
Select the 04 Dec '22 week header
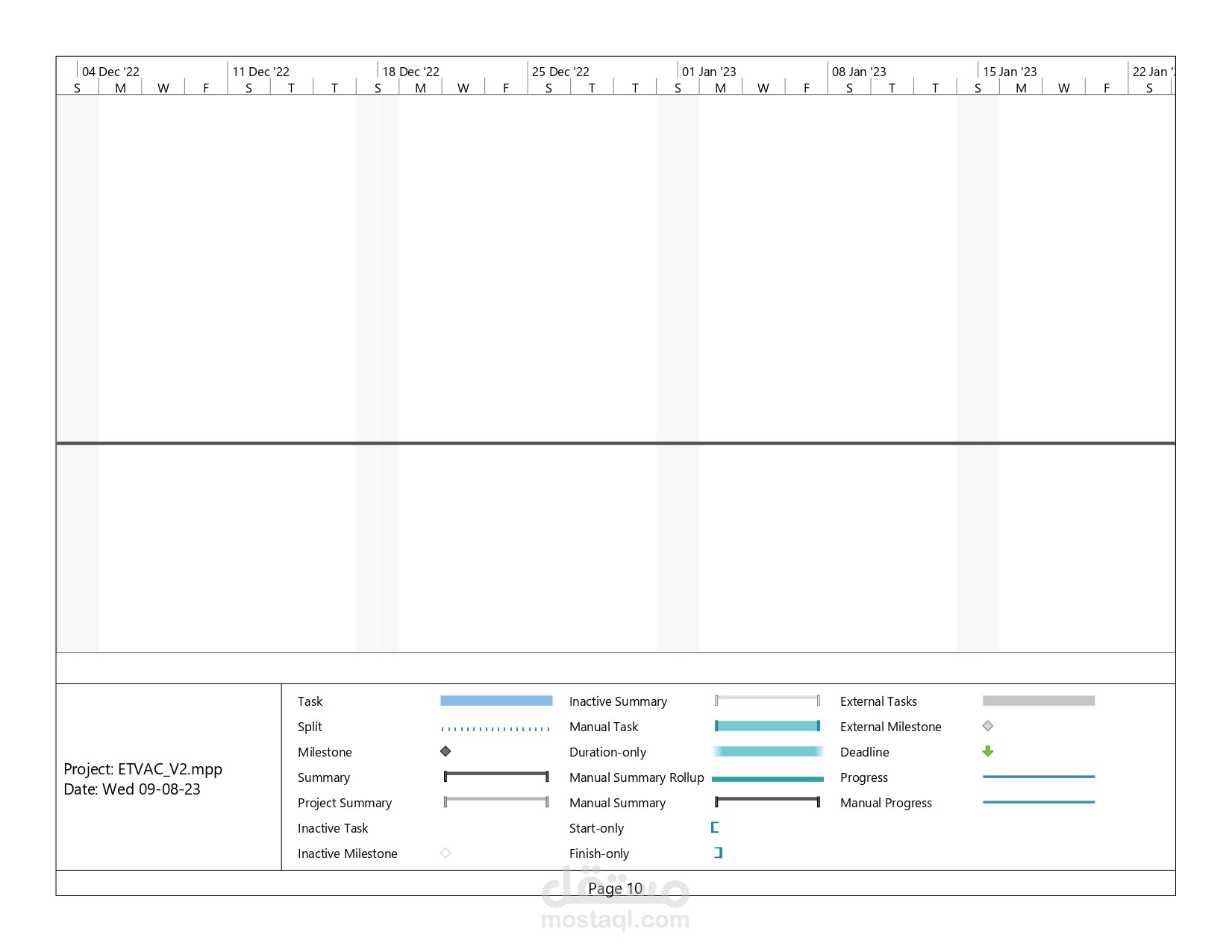110,72
